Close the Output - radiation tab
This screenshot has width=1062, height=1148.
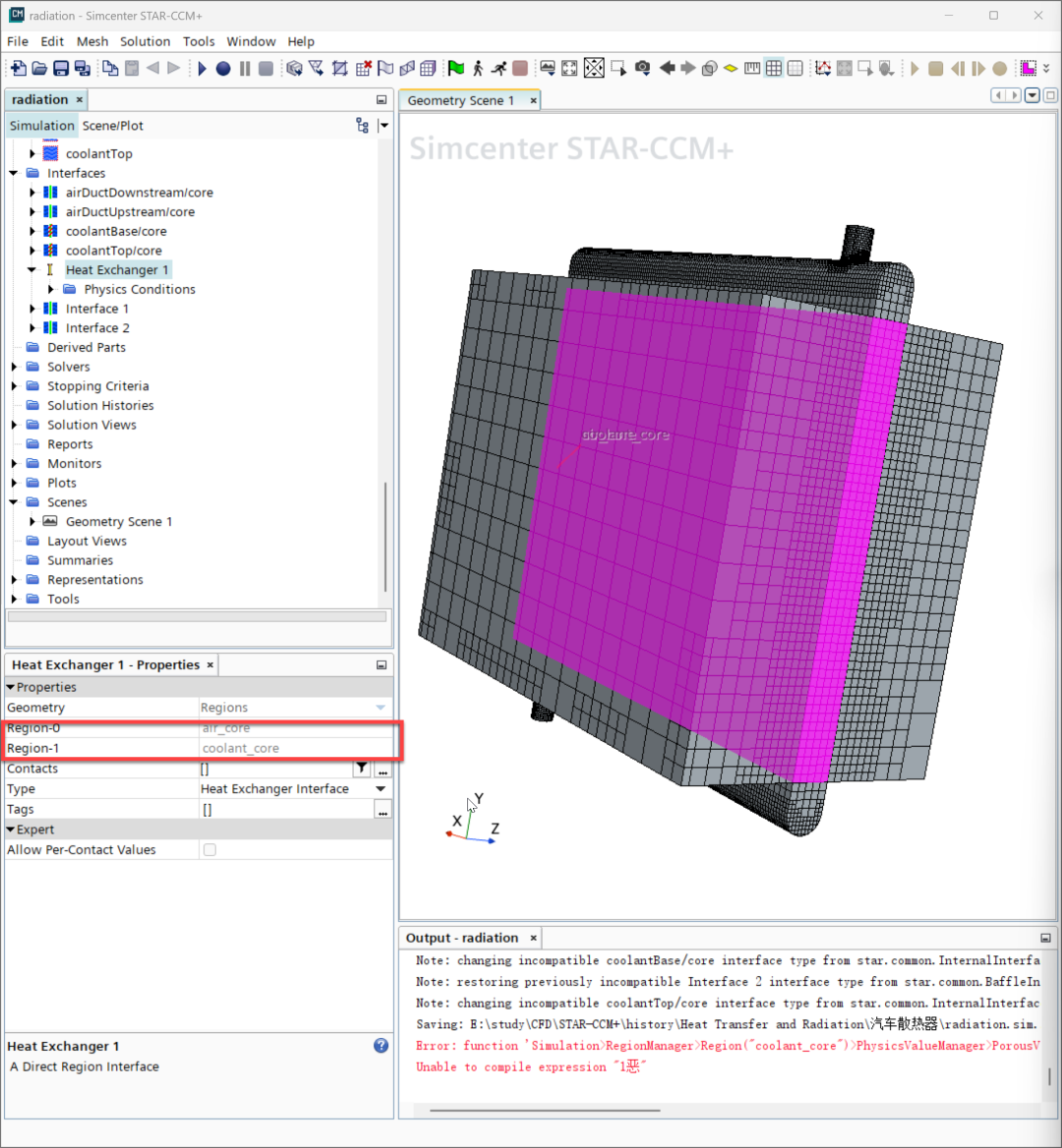[x=533, y=938]
